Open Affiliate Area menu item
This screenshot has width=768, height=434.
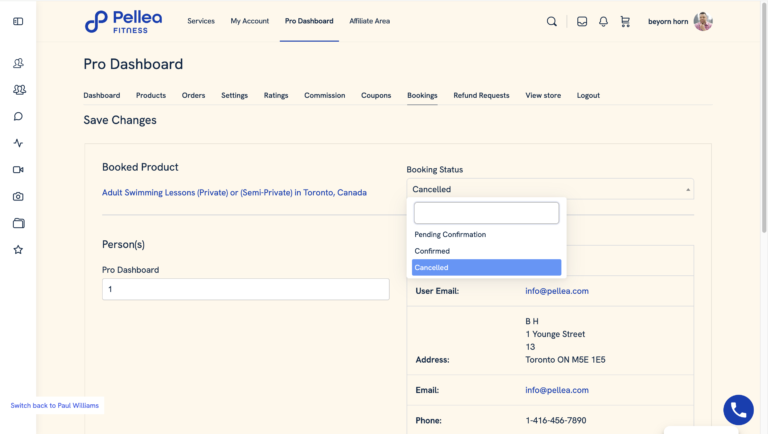[x=370, y=21]
